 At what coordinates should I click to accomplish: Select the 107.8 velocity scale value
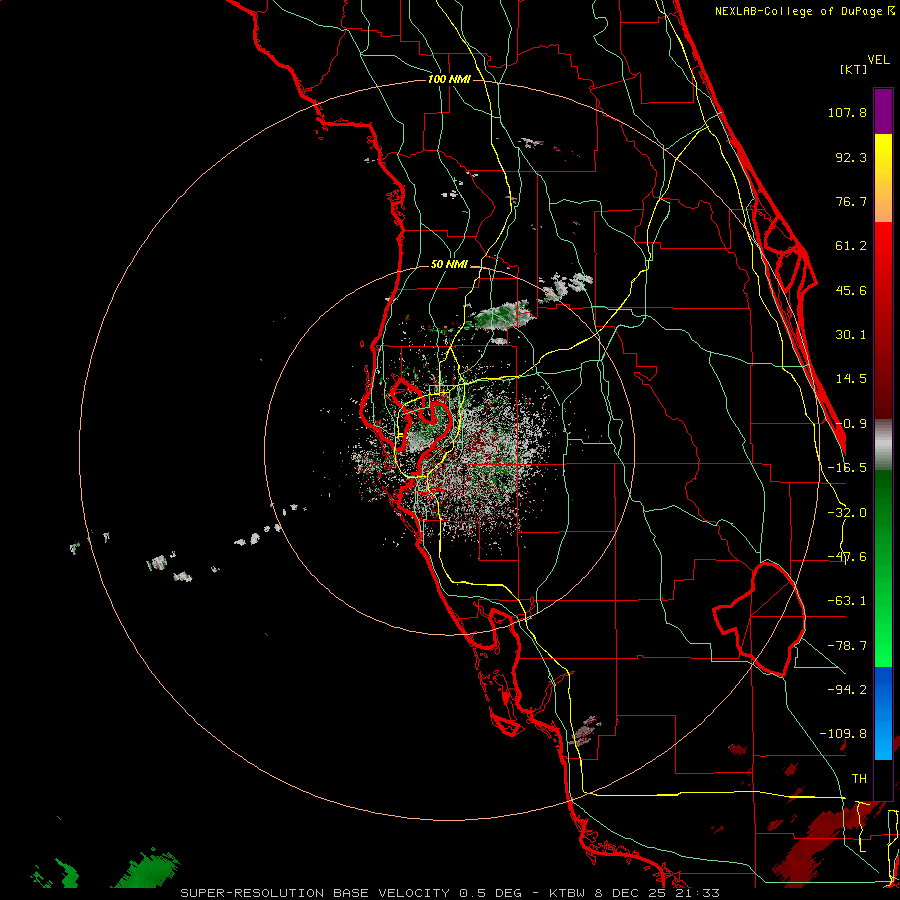847,112
